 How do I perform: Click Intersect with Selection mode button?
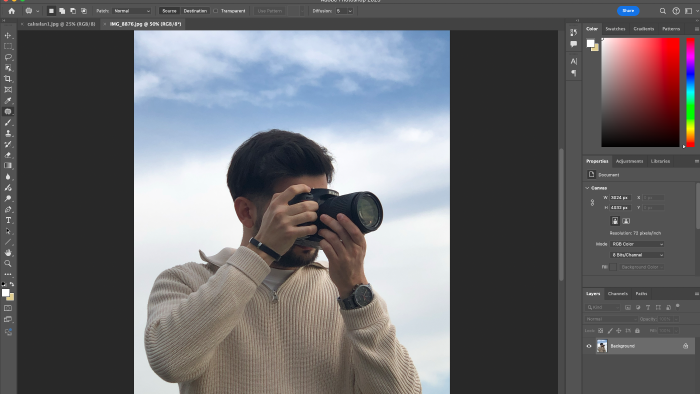tap(83, 11)
